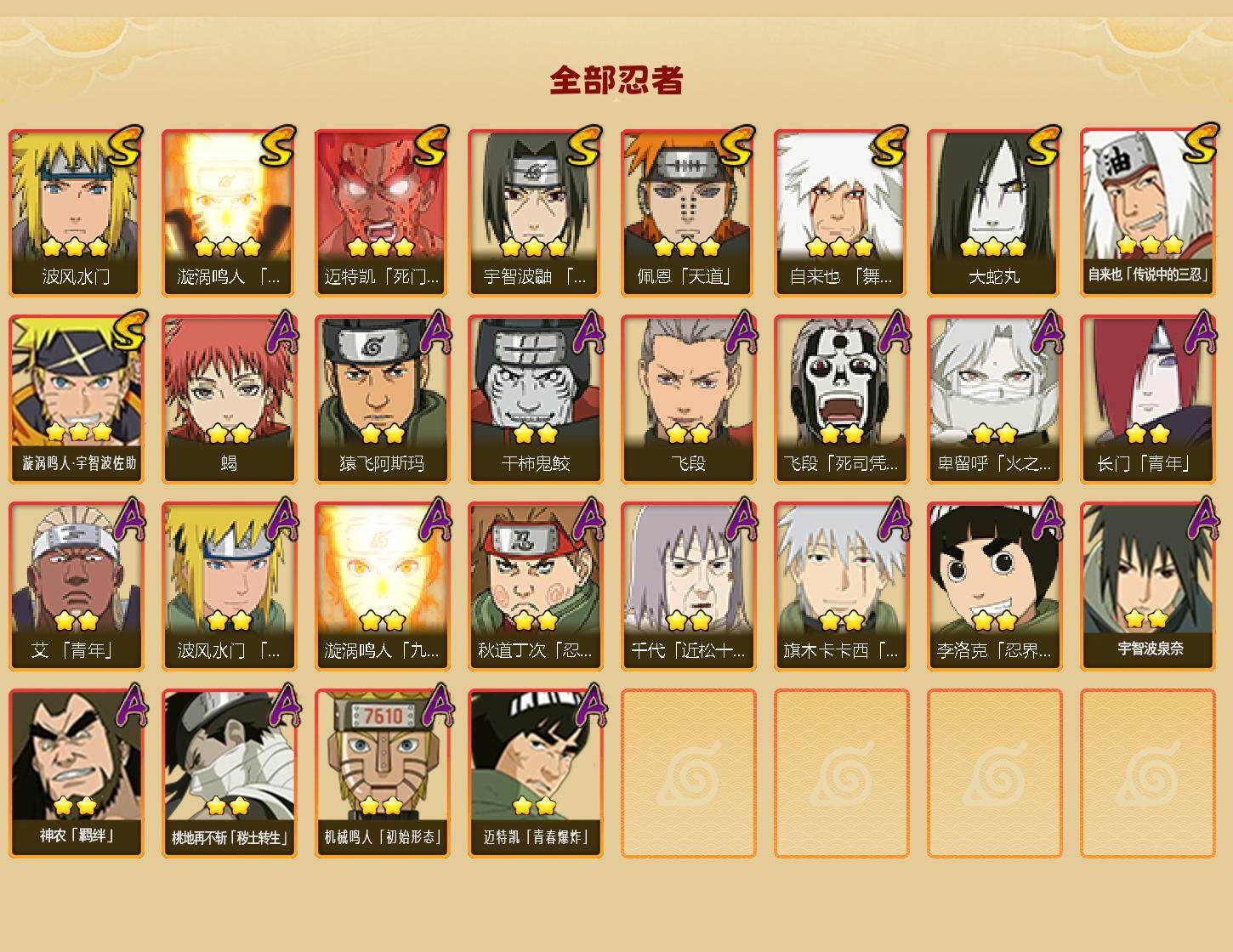Image resolution: width=1233 pixels, height=952 pixels.
Task: Select the 桃地再不斩「秽土转生」card
Action: pos(229,773)
